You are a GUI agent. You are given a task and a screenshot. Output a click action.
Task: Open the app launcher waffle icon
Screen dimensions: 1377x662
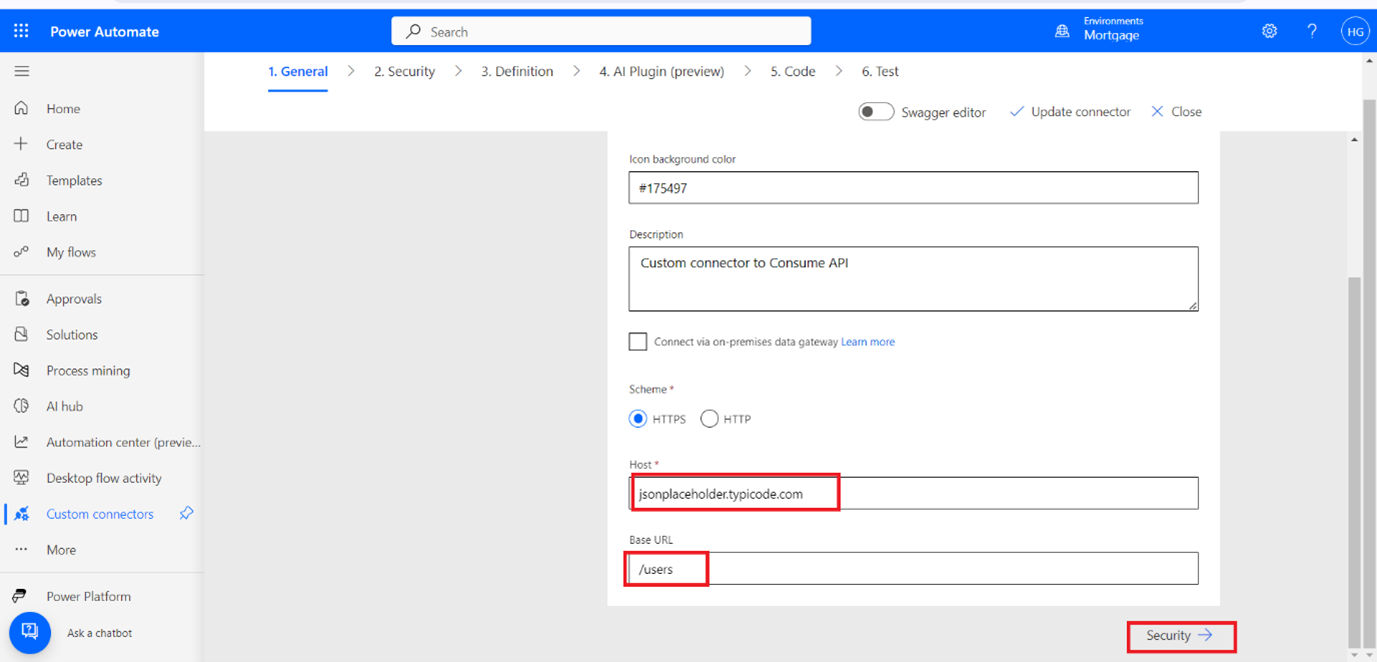click(x=21, y=31)
